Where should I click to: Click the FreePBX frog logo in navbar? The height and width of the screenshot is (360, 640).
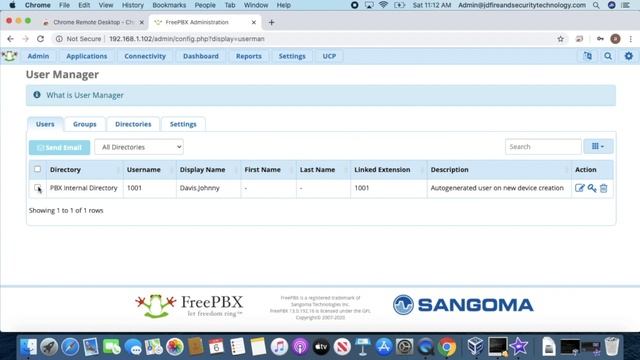pos(9,56)
